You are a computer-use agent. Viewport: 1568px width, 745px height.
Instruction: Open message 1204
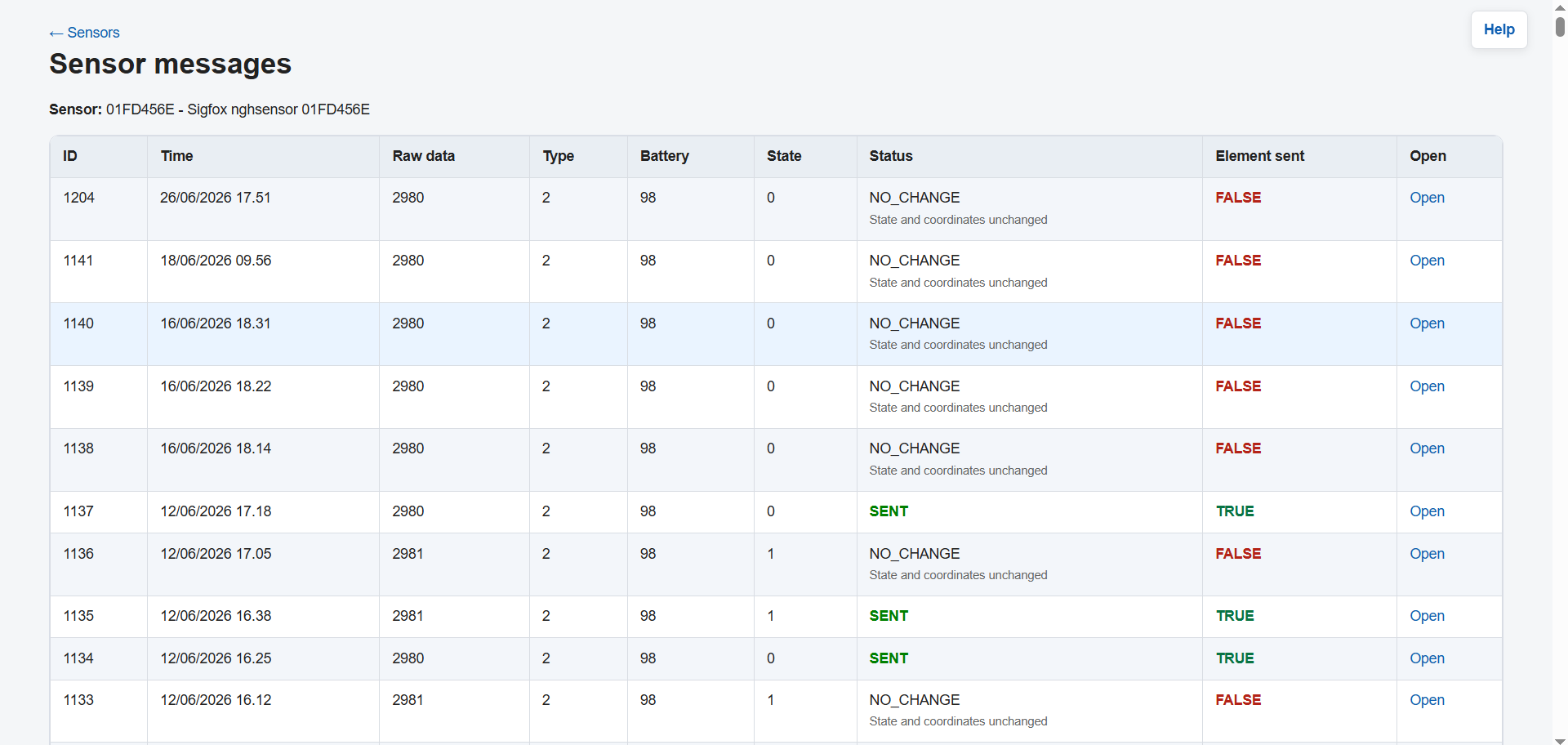pyautogui.click(x=1427, y=198)
